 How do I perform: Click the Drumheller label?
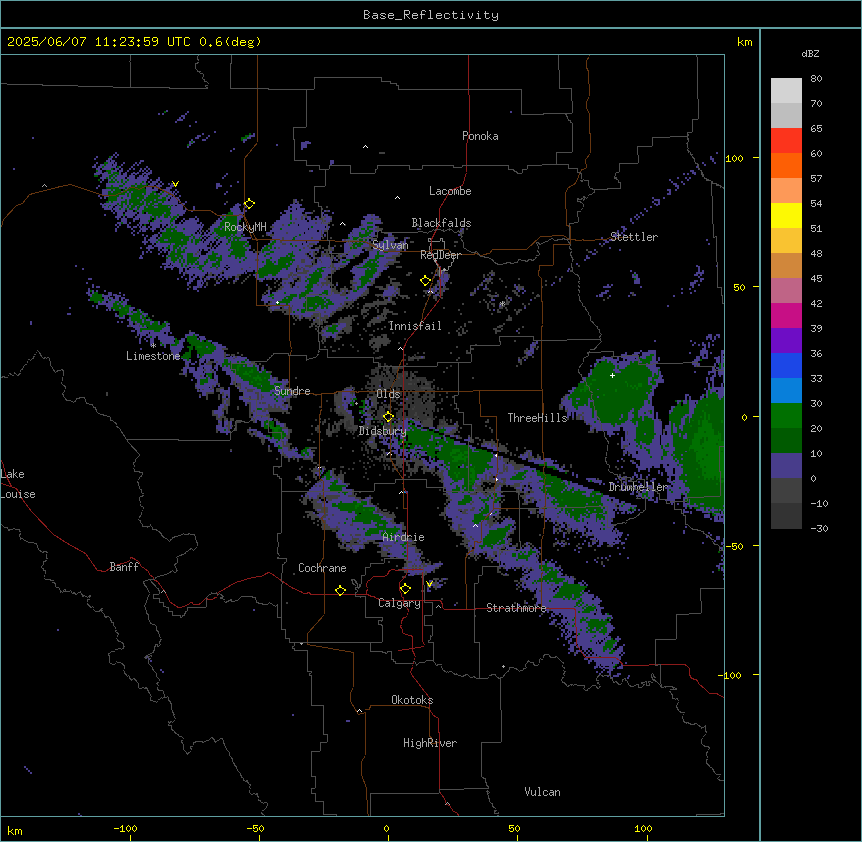click(x=638, y=487)
